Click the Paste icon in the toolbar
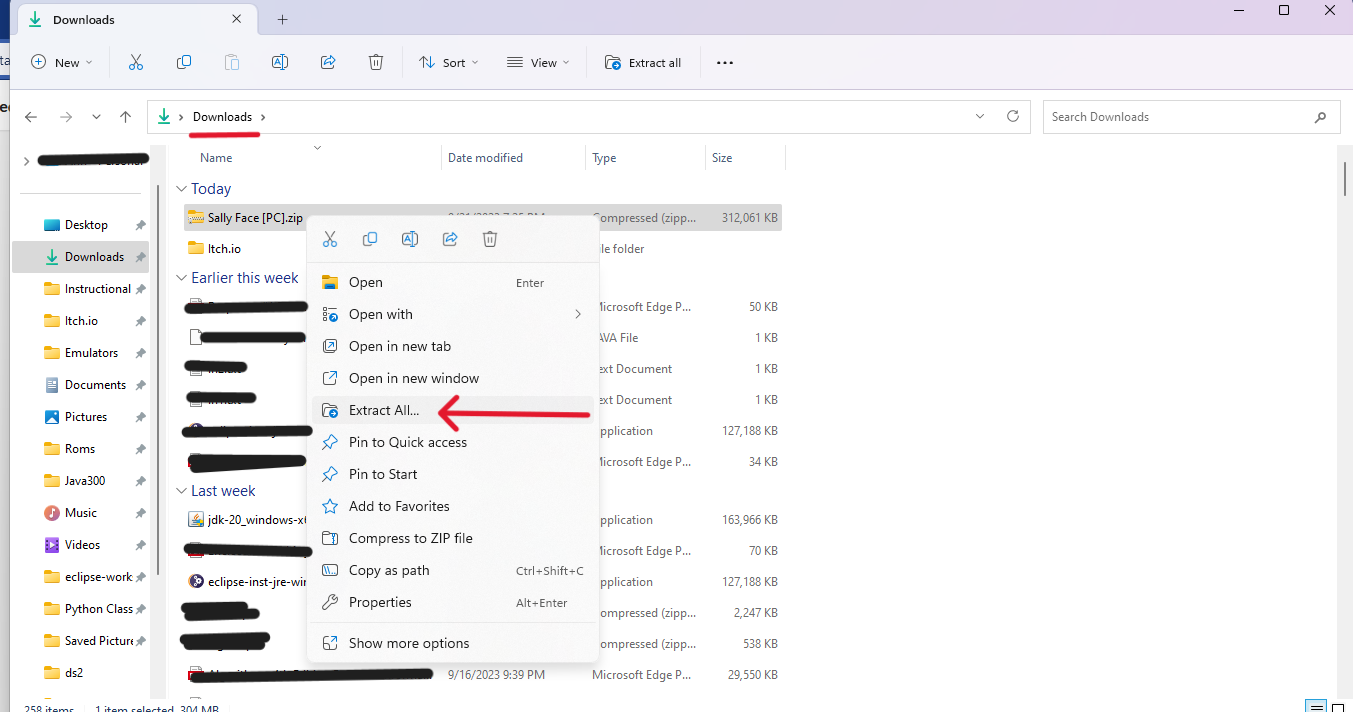This screenshot has width=1353, height=712. point(232,62)
